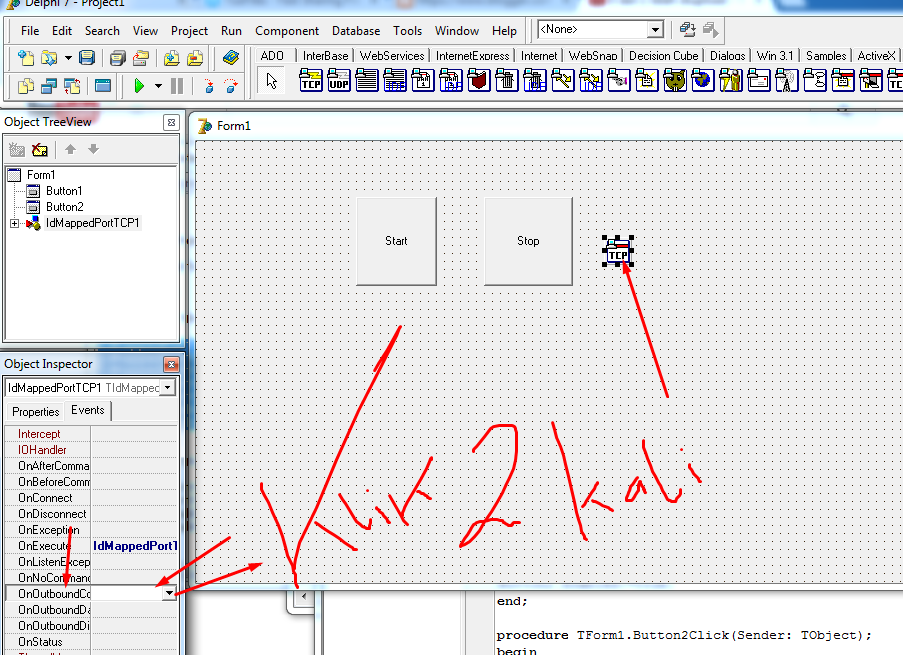Click the Pause program icon
903x655 pixels.
click(x=177, y=86)
